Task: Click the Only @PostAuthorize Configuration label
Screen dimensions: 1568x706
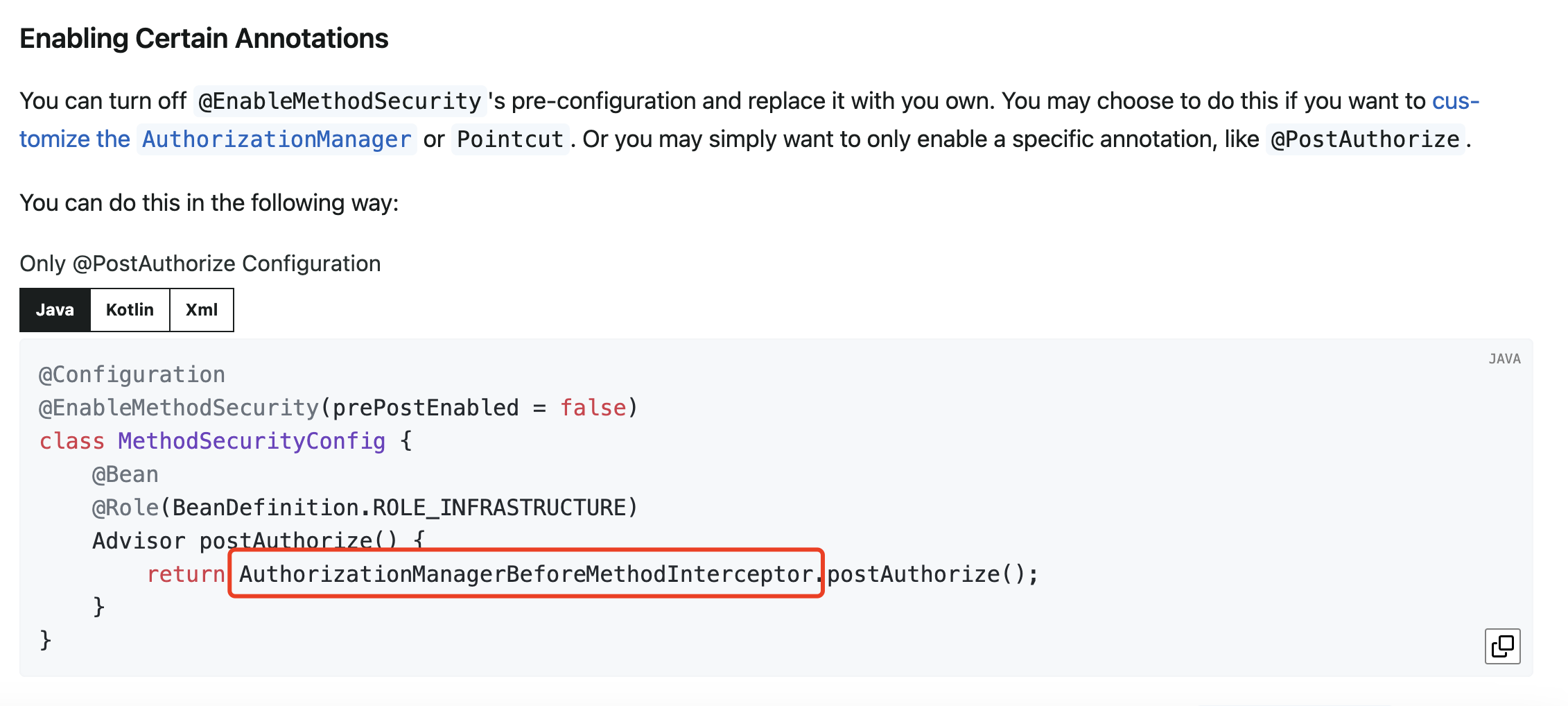Action: point(200,264)
